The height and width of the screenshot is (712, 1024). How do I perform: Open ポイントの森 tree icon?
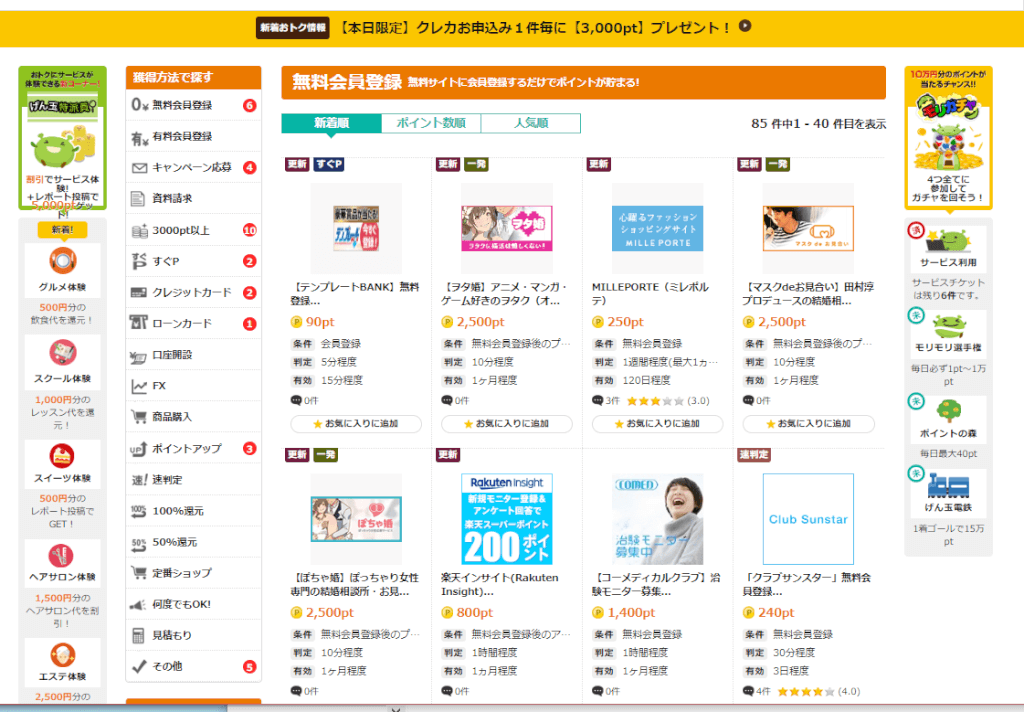[948, 412]
